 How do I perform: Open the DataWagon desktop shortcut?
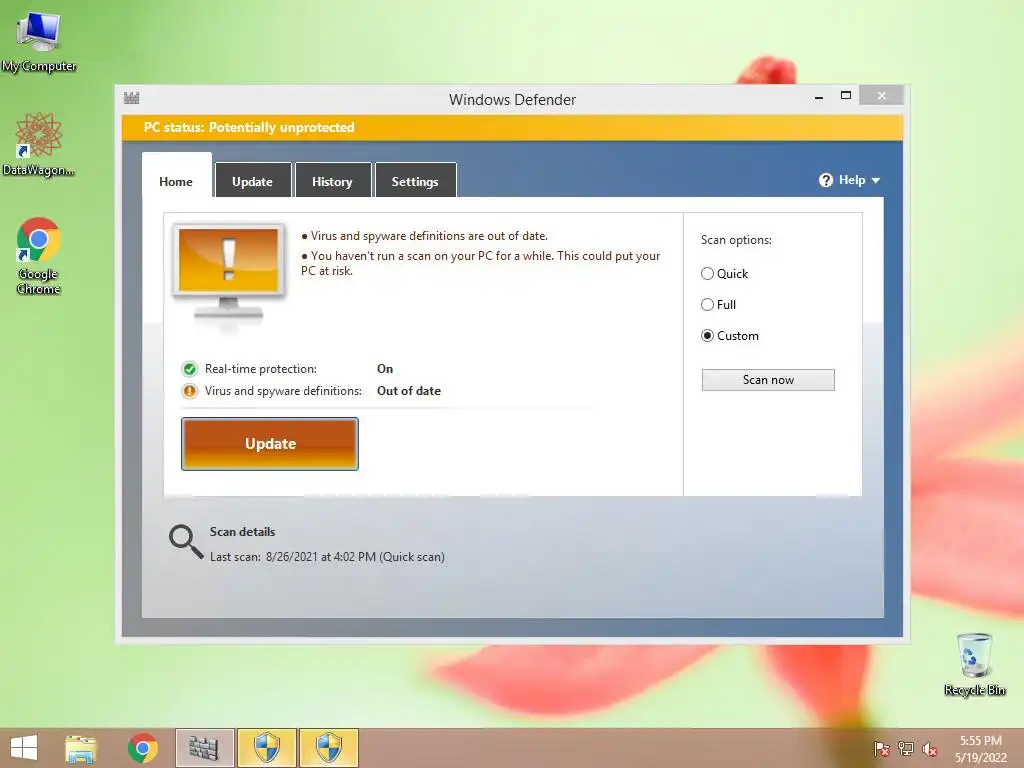39,144
